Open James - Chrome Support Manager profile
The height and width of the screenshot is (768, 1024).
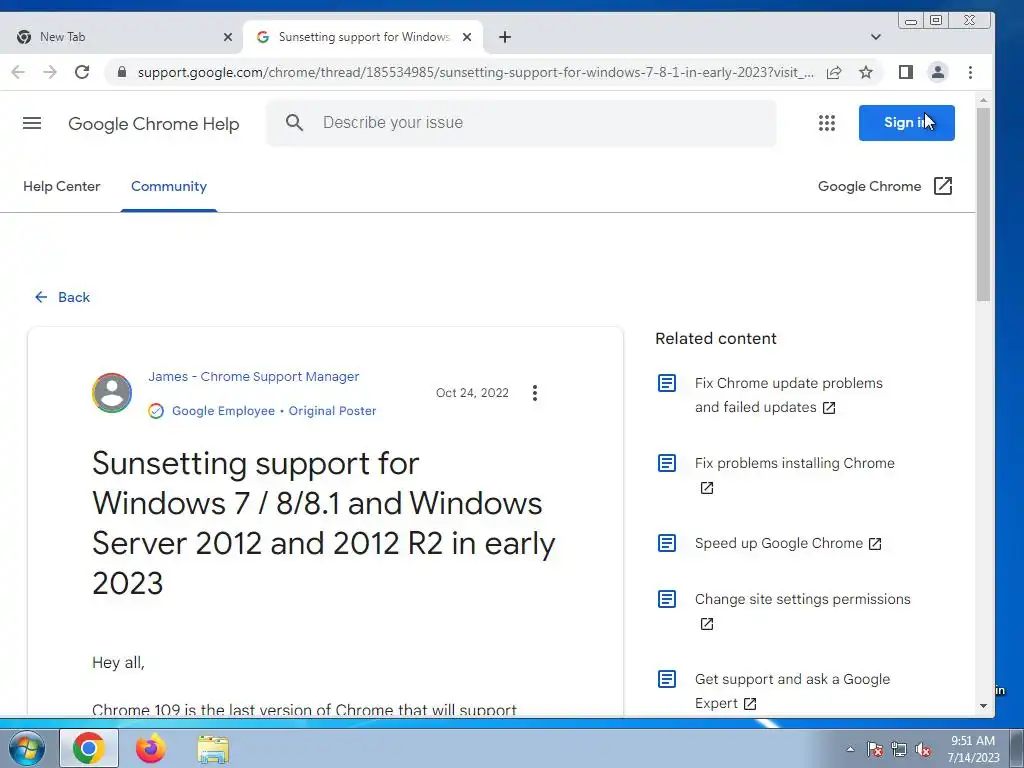(x=253, y=377)
